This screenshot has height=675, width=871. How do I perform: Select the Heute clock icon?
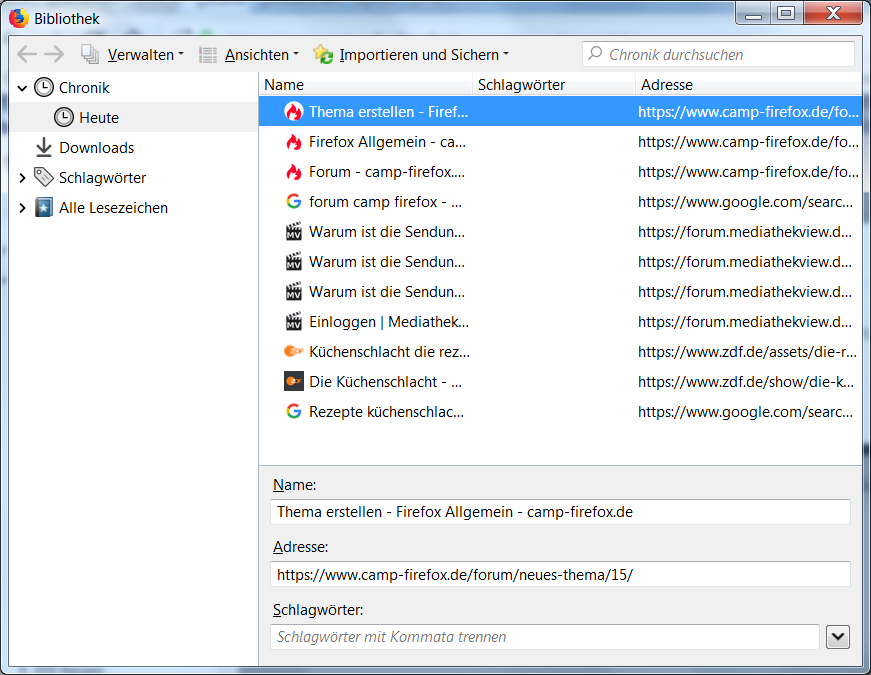[x=64, y=118]
